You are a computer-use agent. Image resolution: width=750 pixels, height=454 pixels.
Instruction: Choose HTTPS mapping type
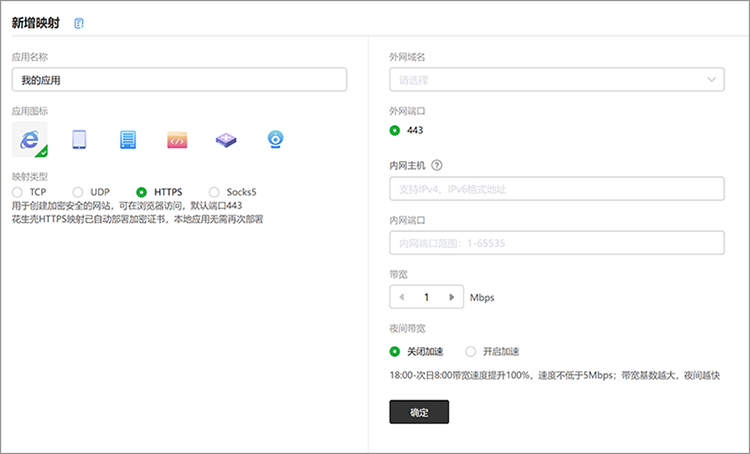click(142, 192)
